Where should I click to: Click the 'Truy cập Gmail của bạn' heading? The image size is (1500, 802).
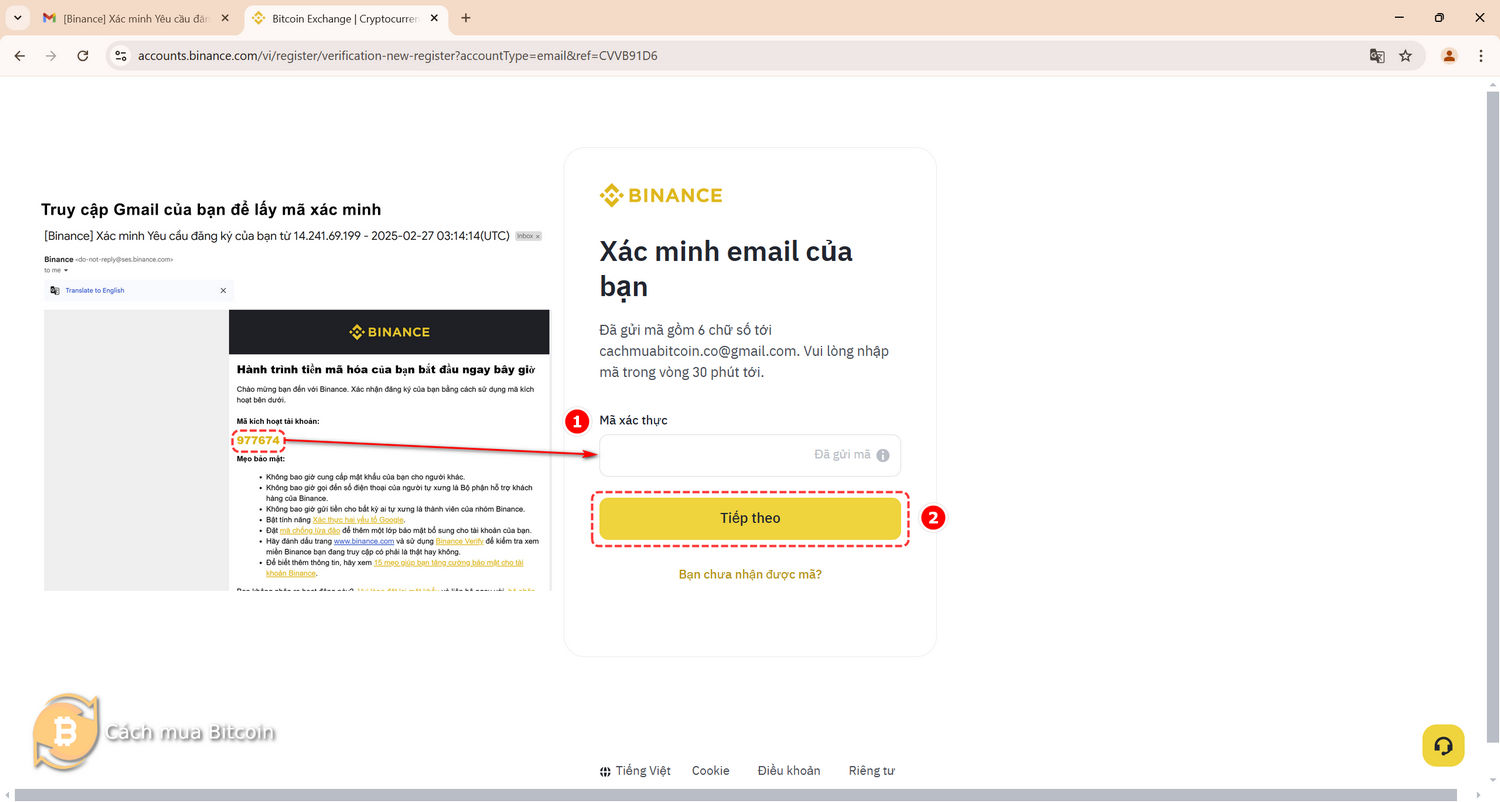211,209
